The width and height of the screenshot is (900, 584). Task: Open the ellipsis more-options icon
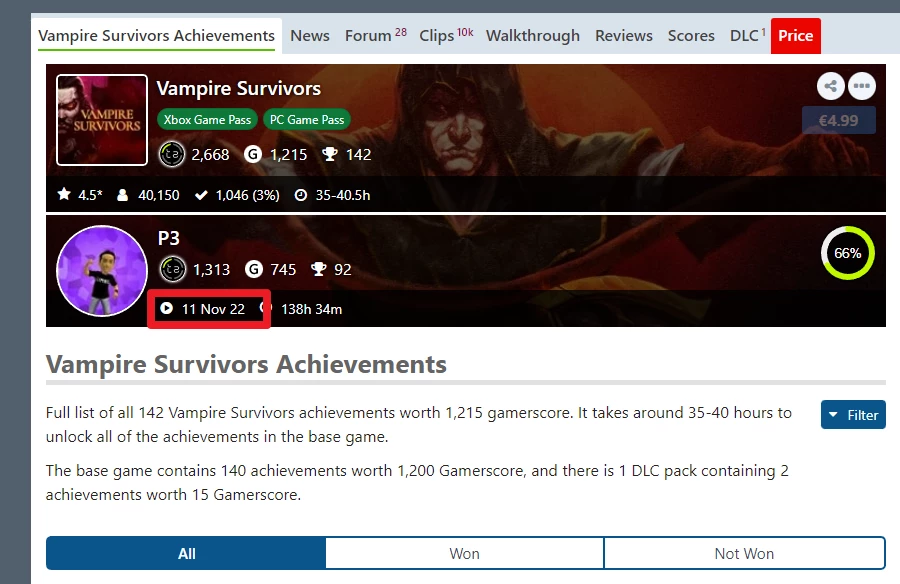(x=862, y=86)
